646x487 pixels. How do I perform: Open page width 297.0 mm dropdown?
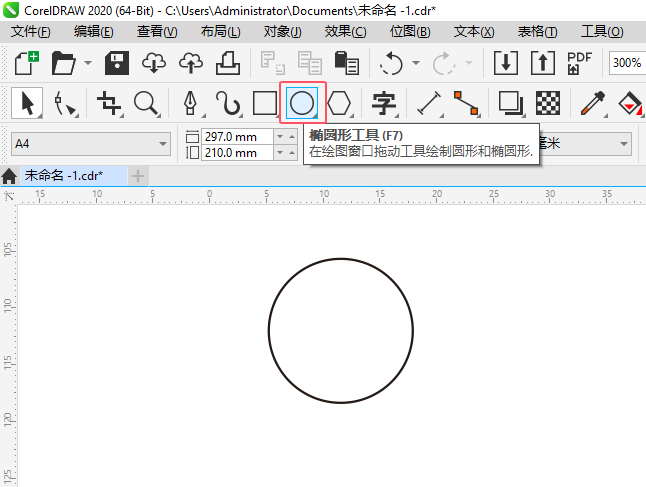(x=280, y=136)
